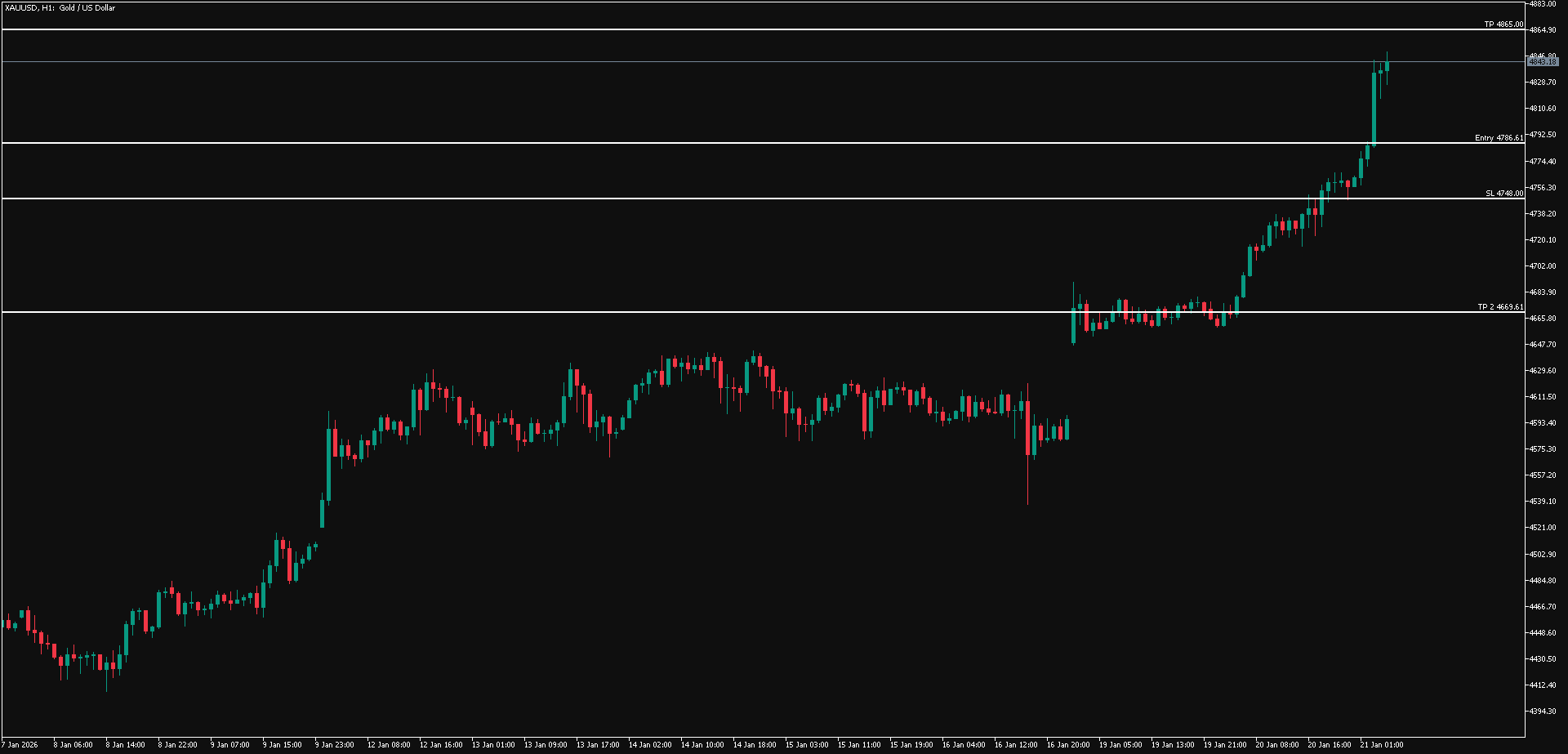Click the 16 Jan 12:00 time label
Screen dimensions: 1568x754
1016,745
